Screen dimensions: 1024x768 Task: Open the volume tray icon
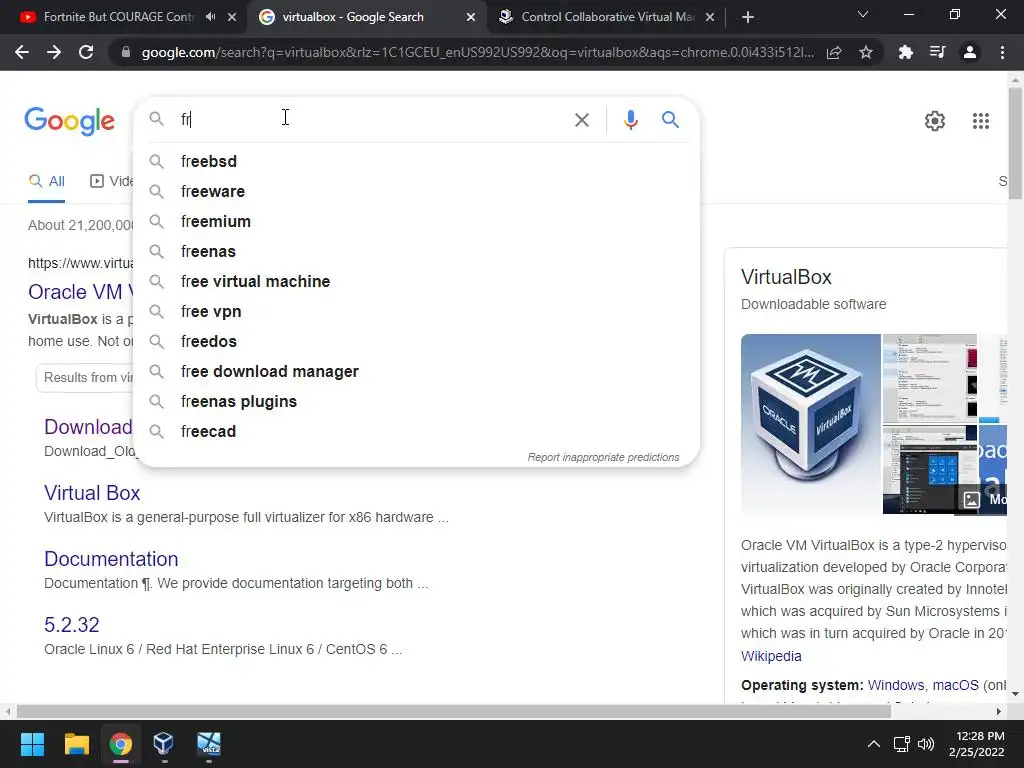925,744
